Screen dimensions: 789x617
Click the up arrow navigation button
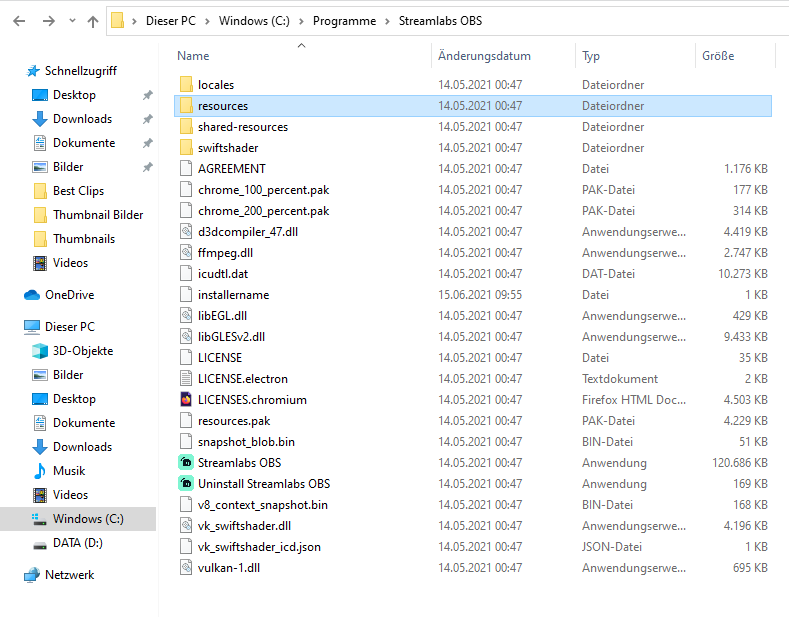[x=92, y=20]
